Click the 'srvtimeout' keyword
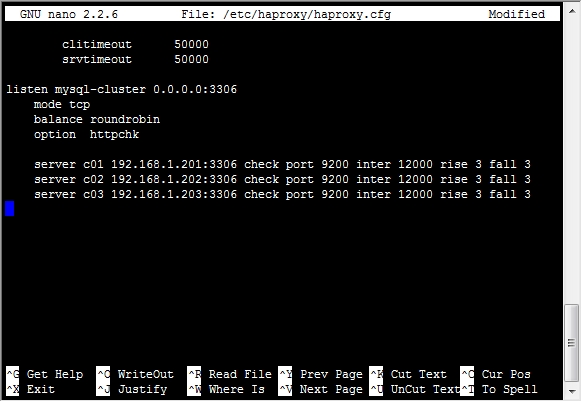This screenshot has width=582, height=402. point(97,59)
